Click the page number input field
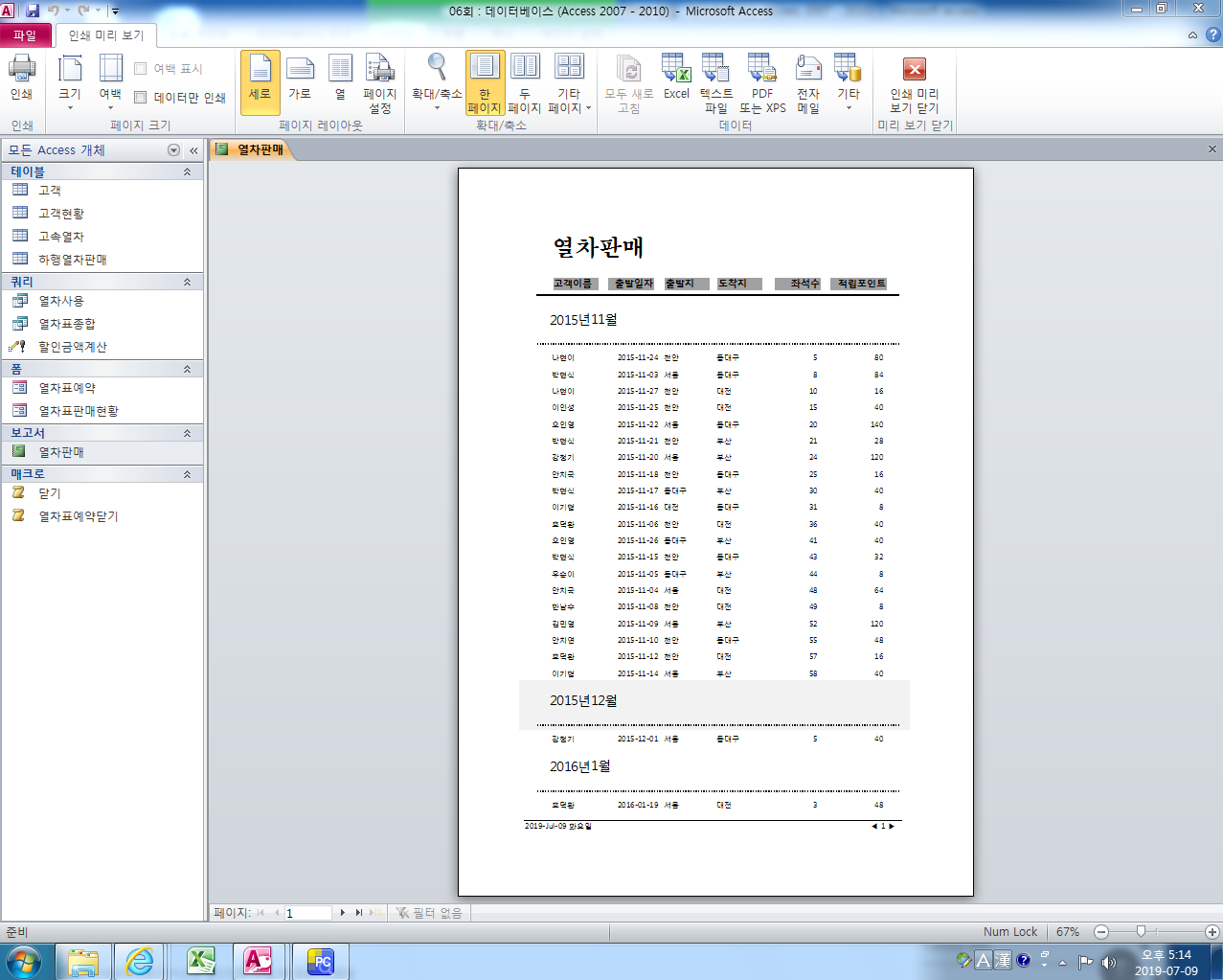 click(x=307, y=913)
